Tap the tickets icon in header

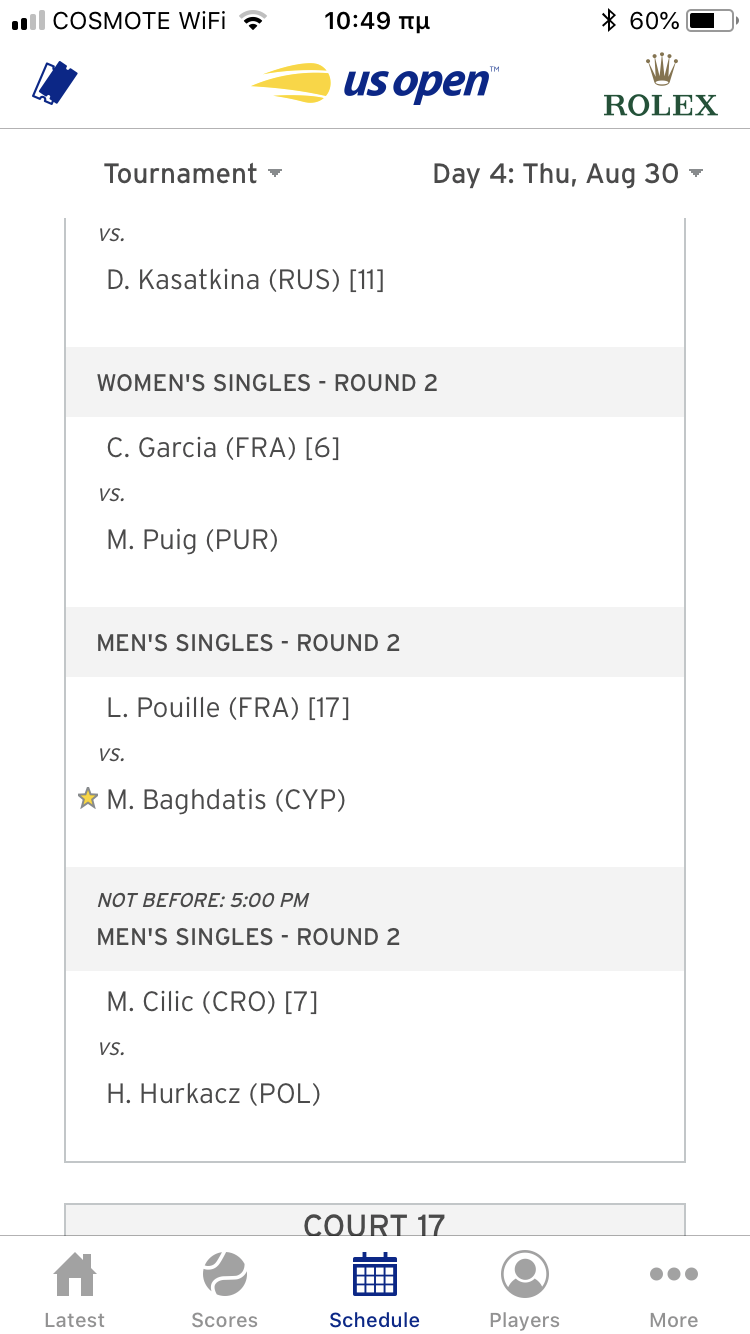click(x=55, y=83)
